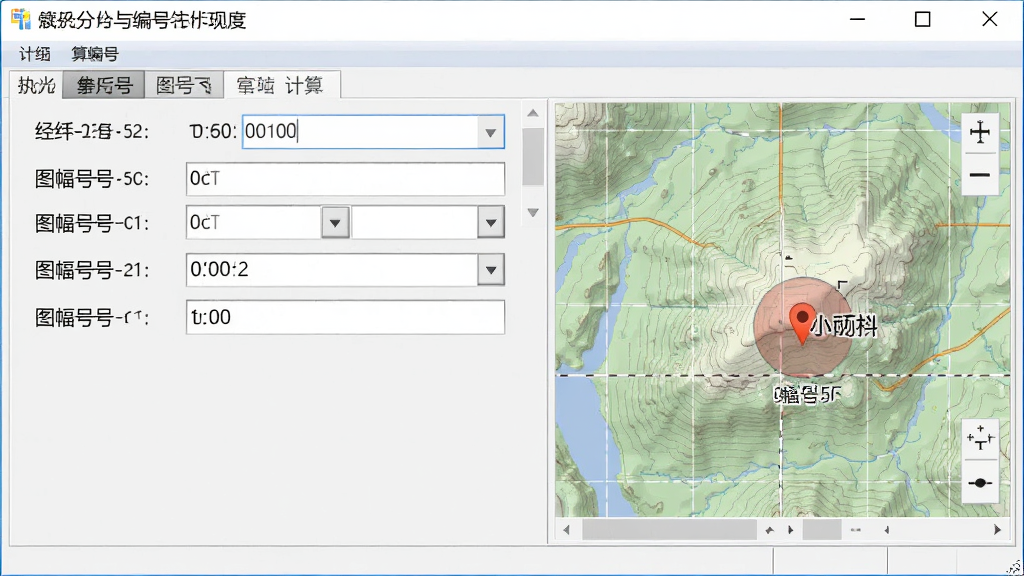Image resolution: width=1024 pixels, height=576 pixels.
Task: Open the 算编号 menu
Action: point(95,54)
